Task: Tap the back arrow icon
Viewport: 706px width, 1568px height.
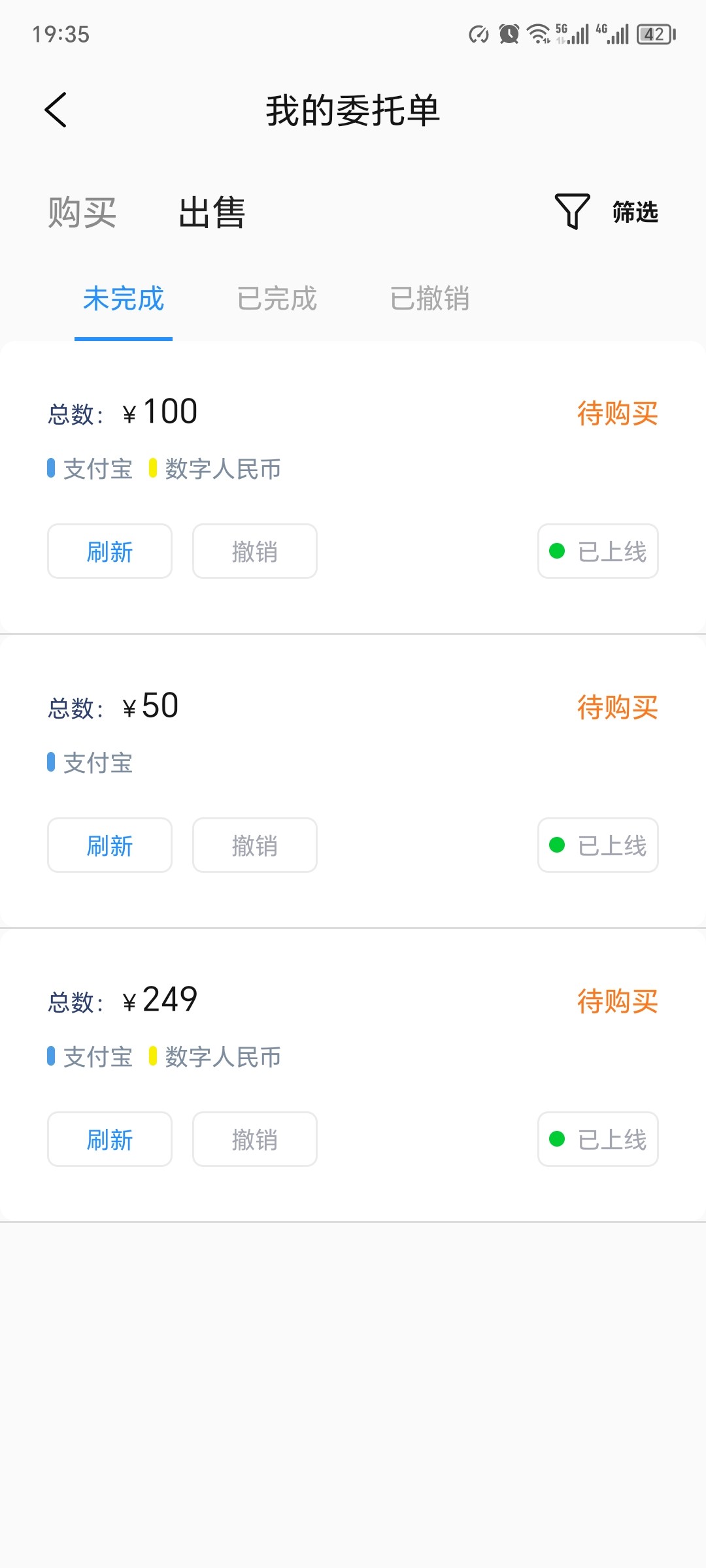Action: [x=56, y=110]
